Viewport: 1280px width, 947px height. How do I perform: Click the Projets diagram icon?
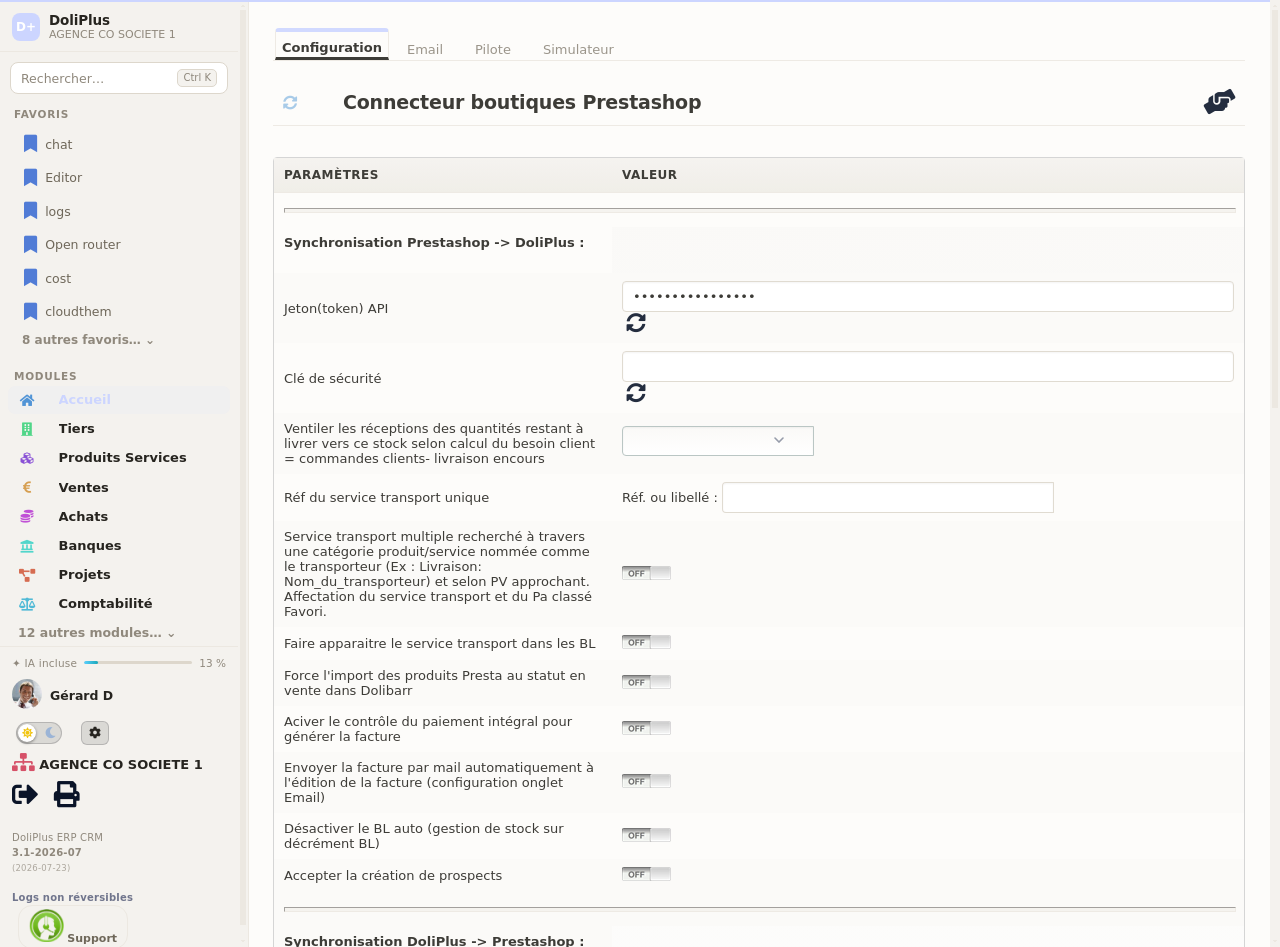[x=27, y=575]
